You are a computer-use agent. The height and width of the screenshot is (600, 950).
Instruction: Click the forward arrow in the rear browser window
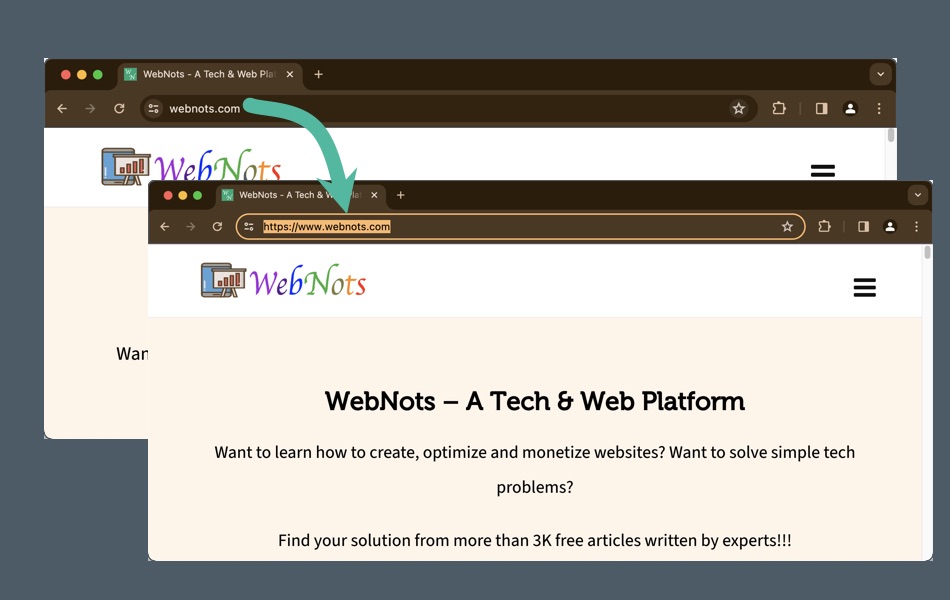point(90,108)
